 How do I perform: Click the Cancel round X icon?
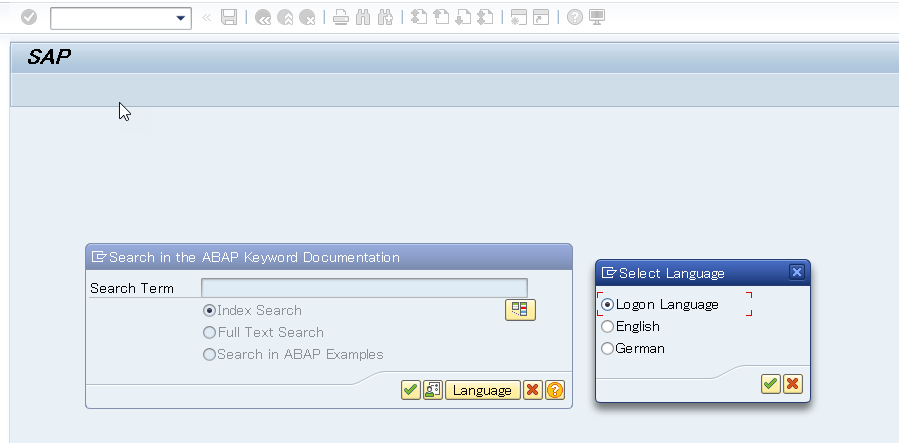[307, 18]
